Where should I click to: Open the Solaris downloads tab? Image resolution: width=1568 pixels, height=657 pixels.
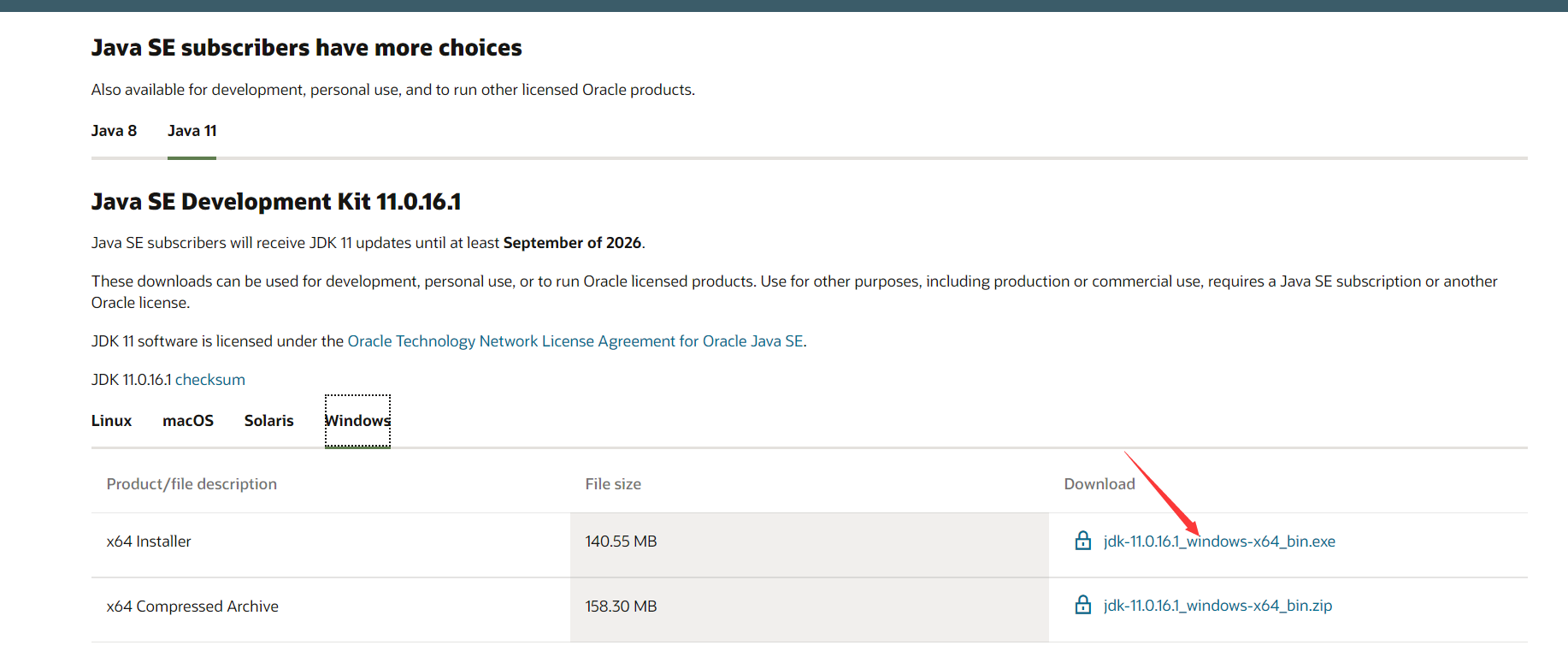268,421
